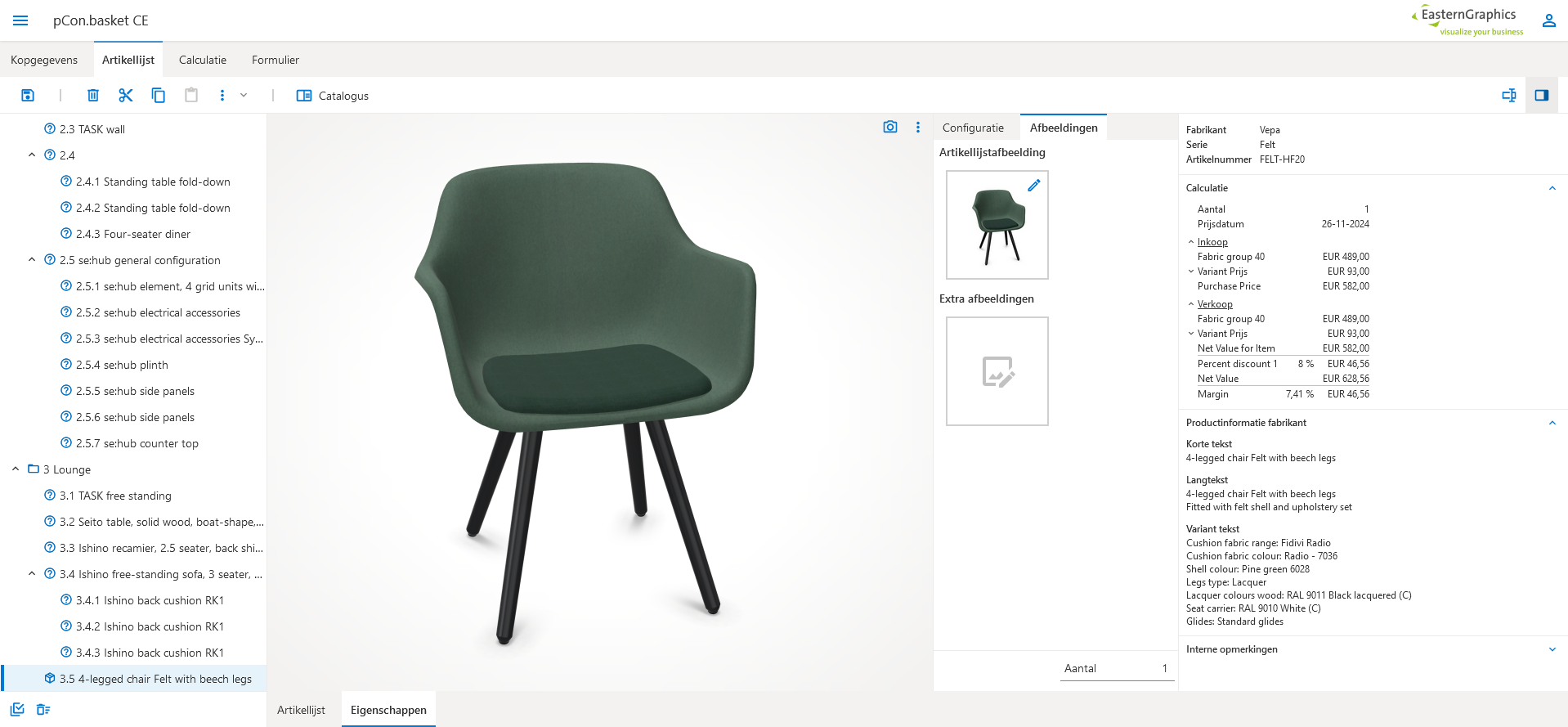Collapse 2.5 se:hub general configuration
This screenshot has height=727, width=1568.
tap(32, 260)
